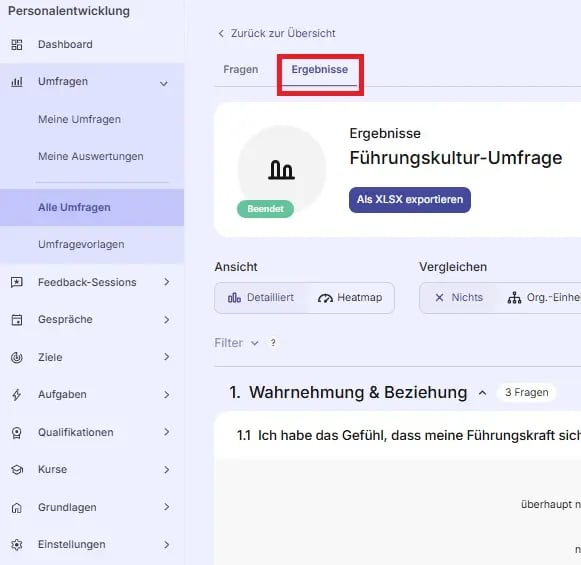581x565 pixels.
Task: Collapse the Umfragen sidebar section
Action: (x=164, y=84)
